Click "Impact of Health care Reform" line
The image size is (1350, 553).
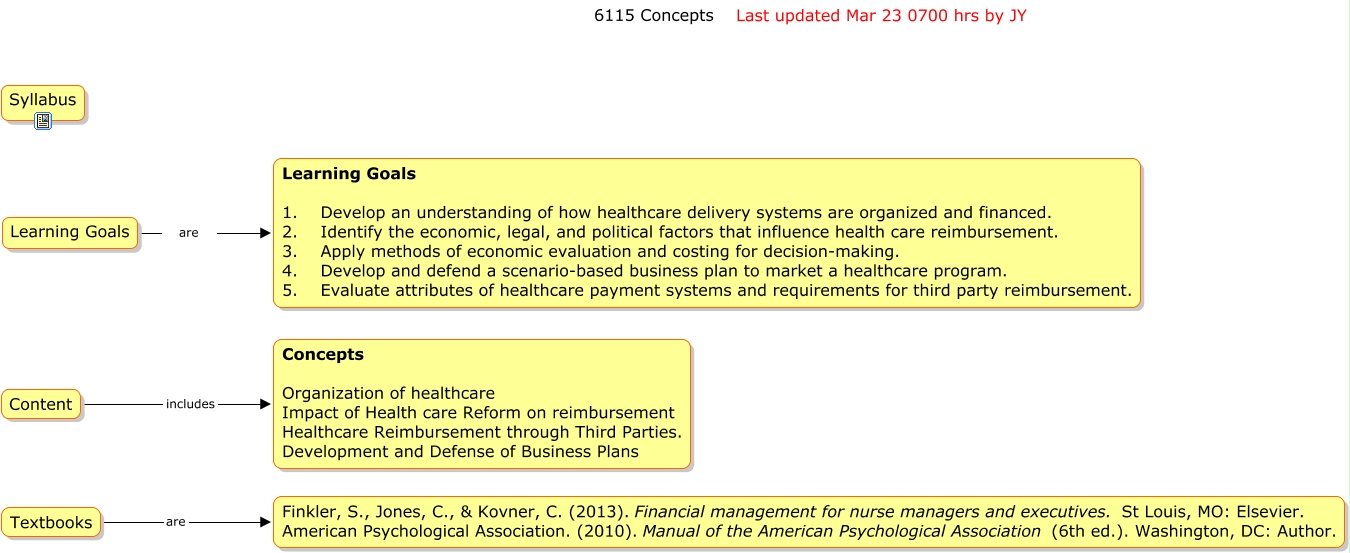(478, 413)
